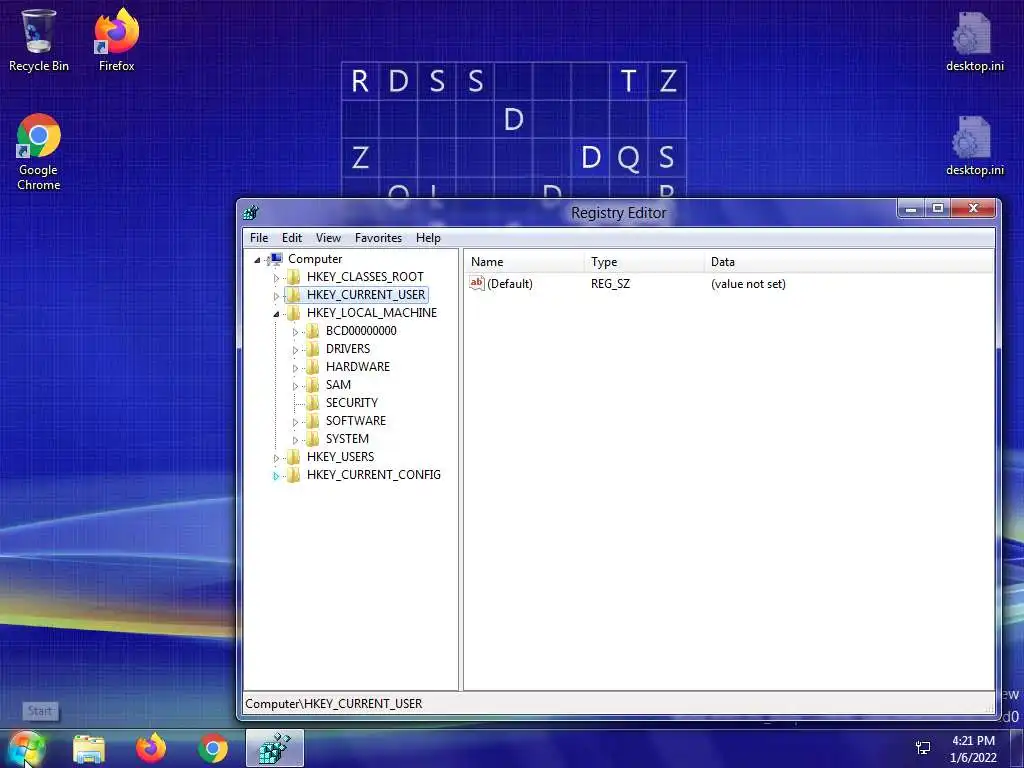Open the Edit menu
The width and height of the screenshot is (1024, 768).
pyautogui.click(x=291, y=238)
